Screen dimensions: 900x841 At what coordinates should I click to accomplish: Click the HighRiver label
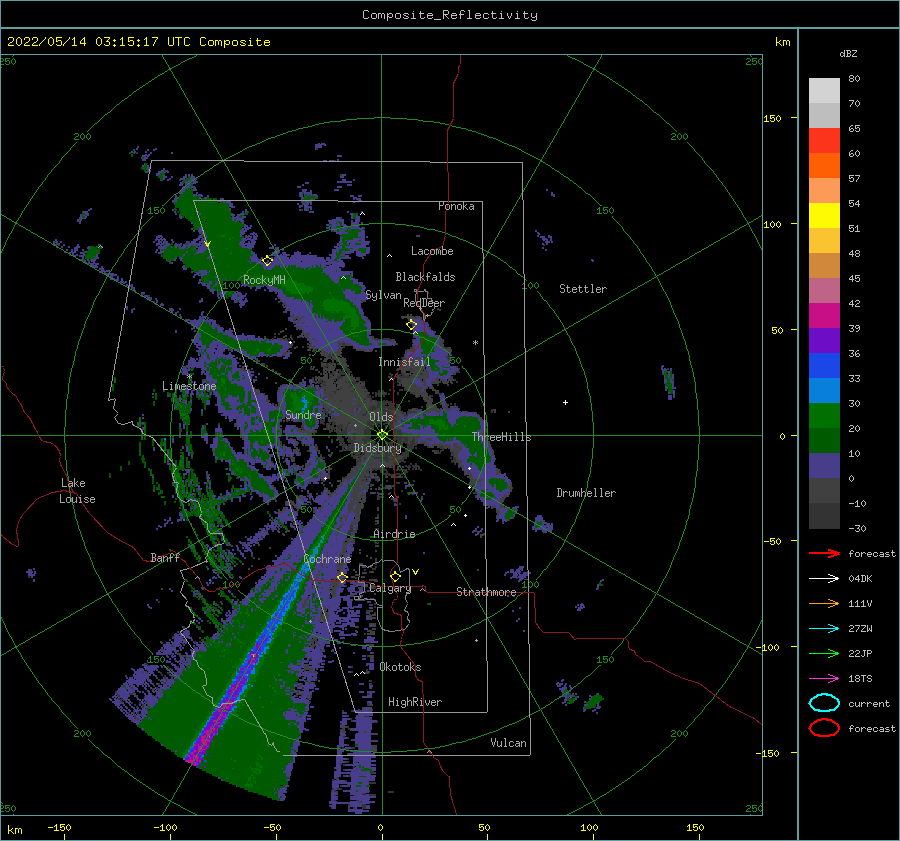tap(415, 702)
